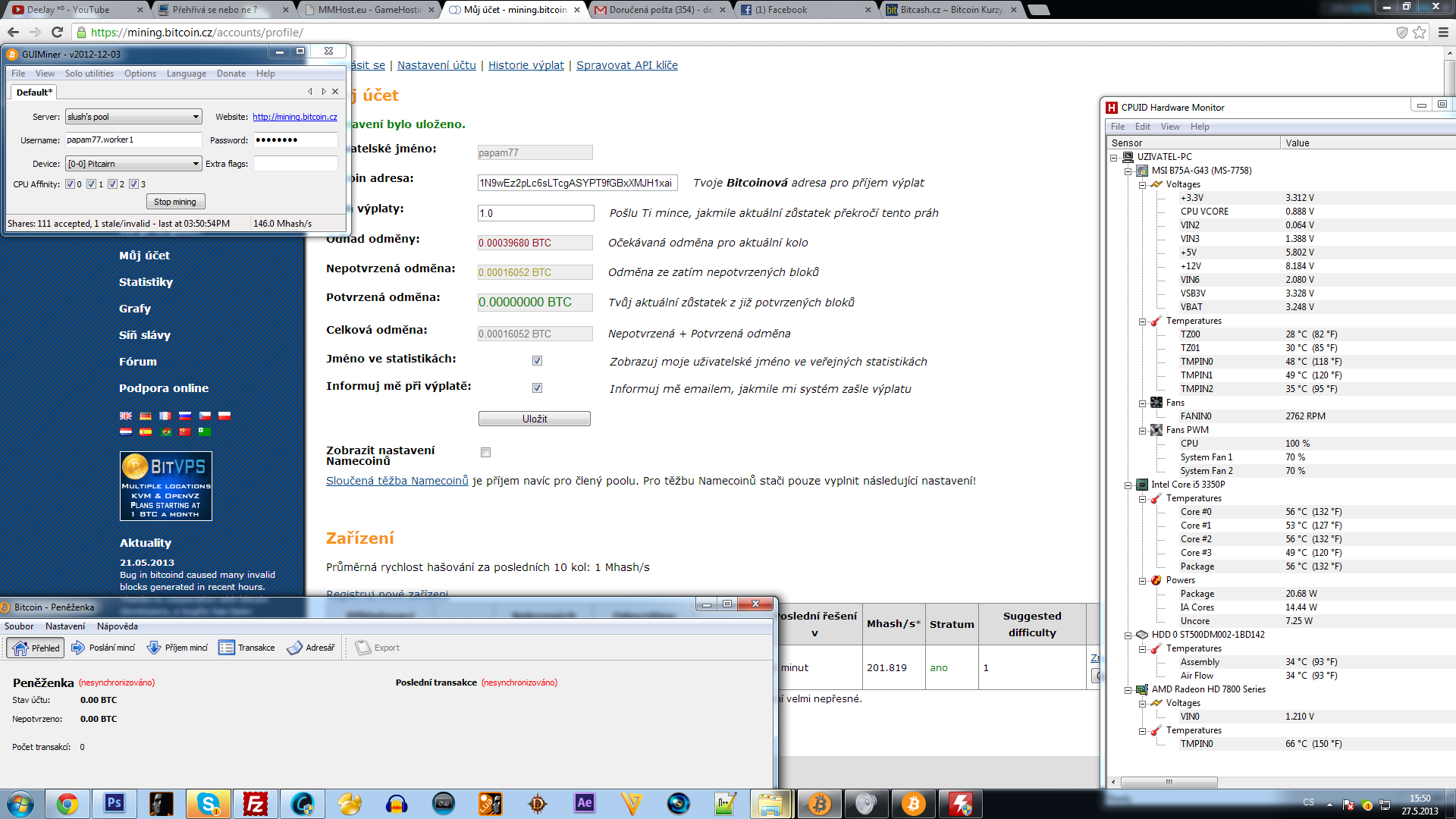Screen dimensions: 1456x819
Task: Switch to the Bitcash.cz browser tab
Action: 952,10
